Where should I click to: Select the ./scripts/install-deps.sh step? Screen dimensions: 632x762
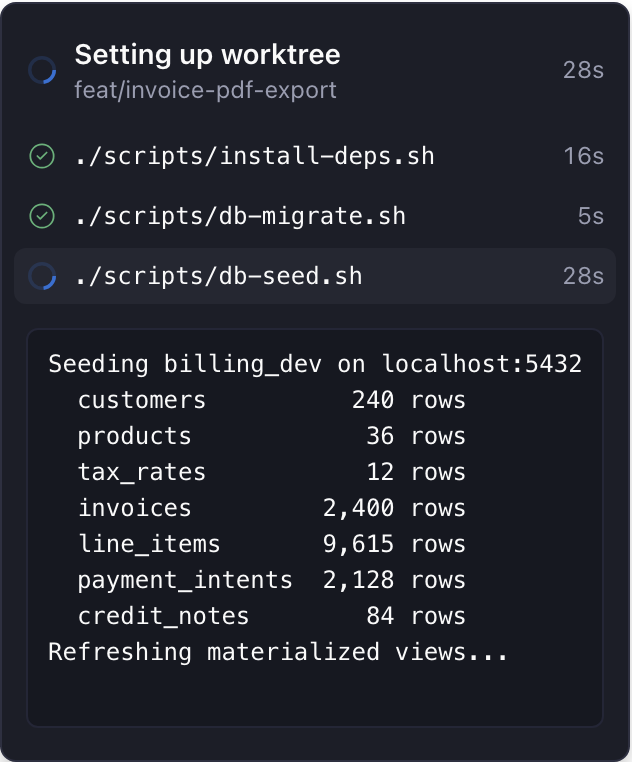315,156
